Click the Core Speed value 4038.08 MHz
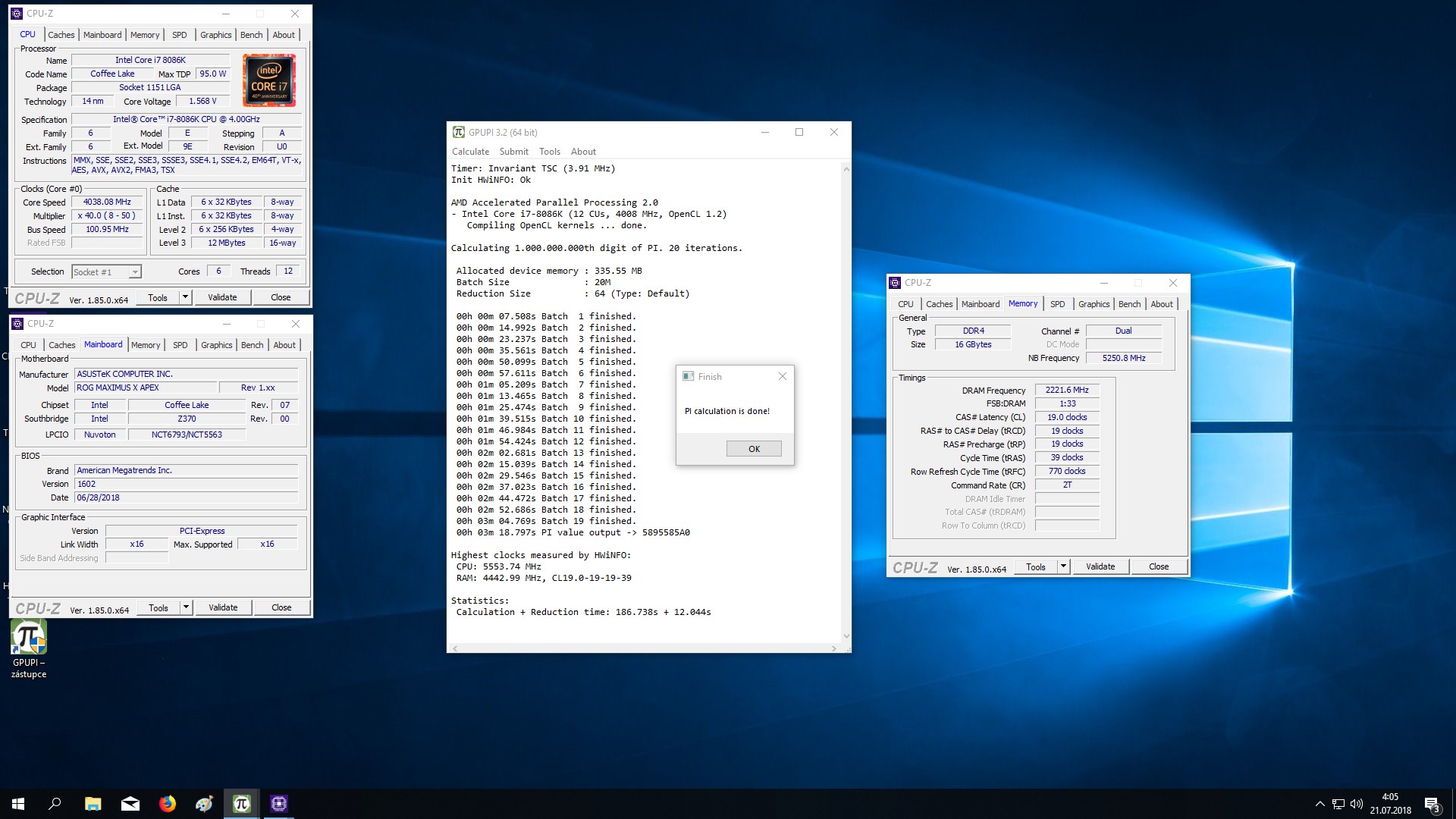 pyautogui.click(x=107, y=202)
